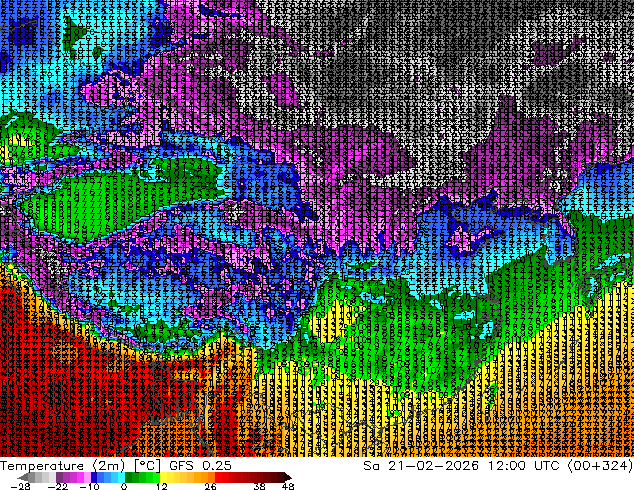Viewport: 634px width, 490px height.
Task: Click the dark purple legend swatch at -22
Action: tap(59, 477)
